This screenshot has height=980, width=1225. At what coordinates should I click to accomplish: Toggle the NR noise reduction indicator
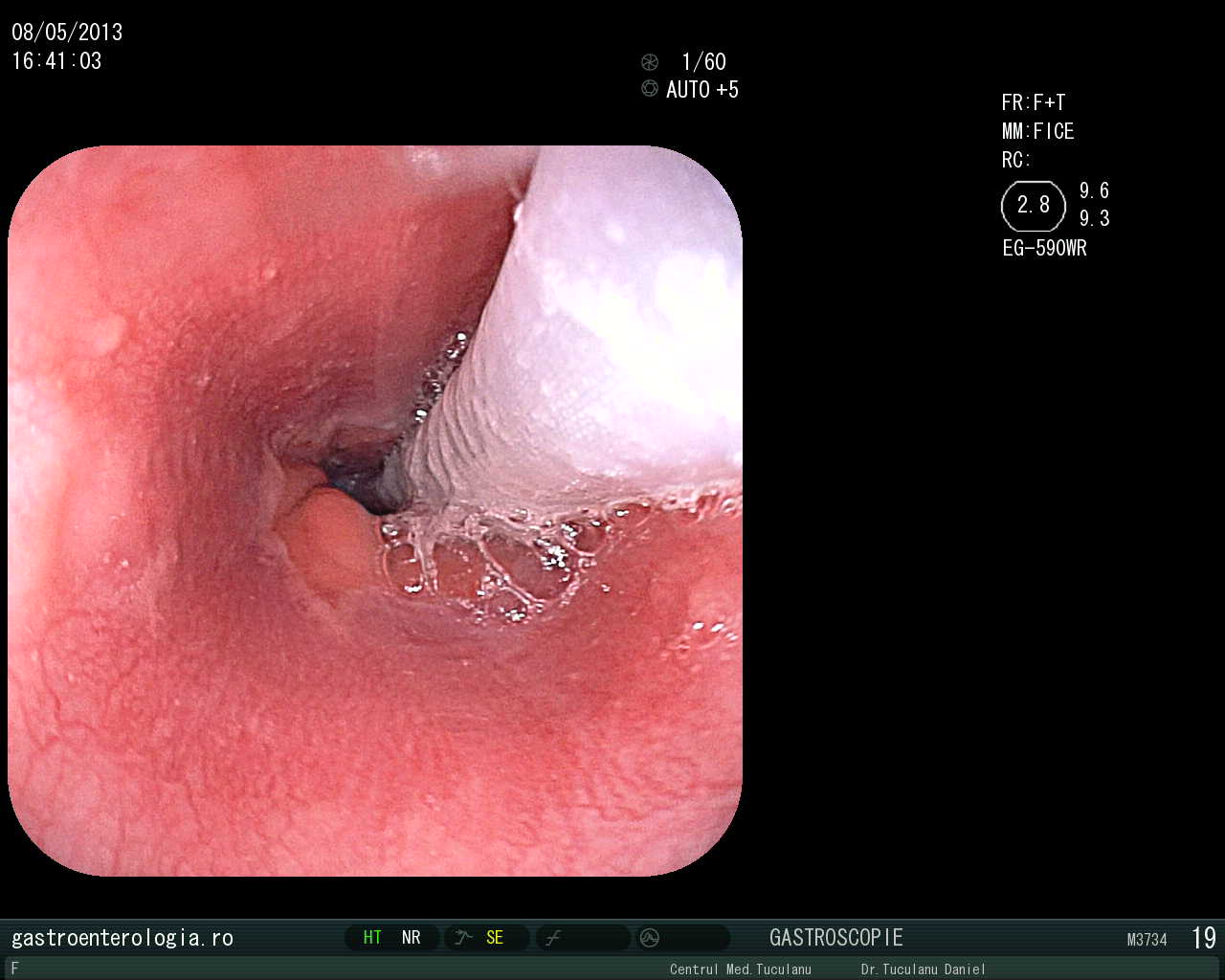(x=412, y=938)
